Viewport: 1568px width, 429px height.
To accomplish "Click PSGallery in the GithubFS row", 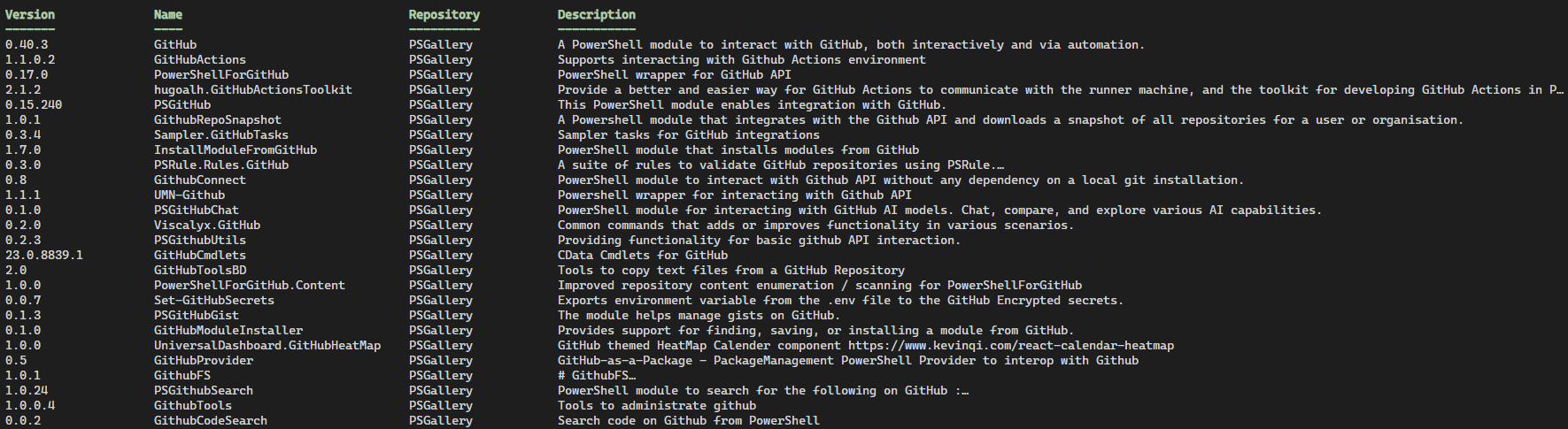I will (440, 376).
